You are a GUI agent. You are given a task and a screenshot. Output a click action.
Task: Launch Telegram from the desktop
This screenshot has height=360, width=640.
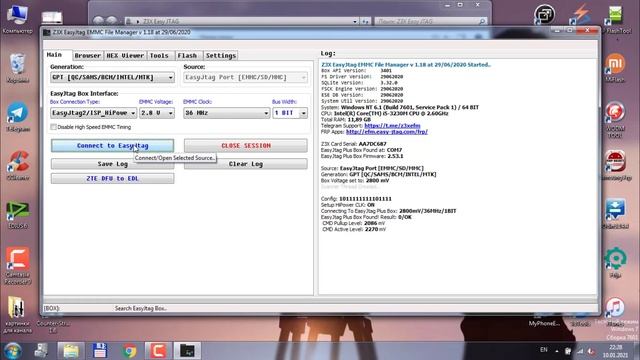[17, 116]
